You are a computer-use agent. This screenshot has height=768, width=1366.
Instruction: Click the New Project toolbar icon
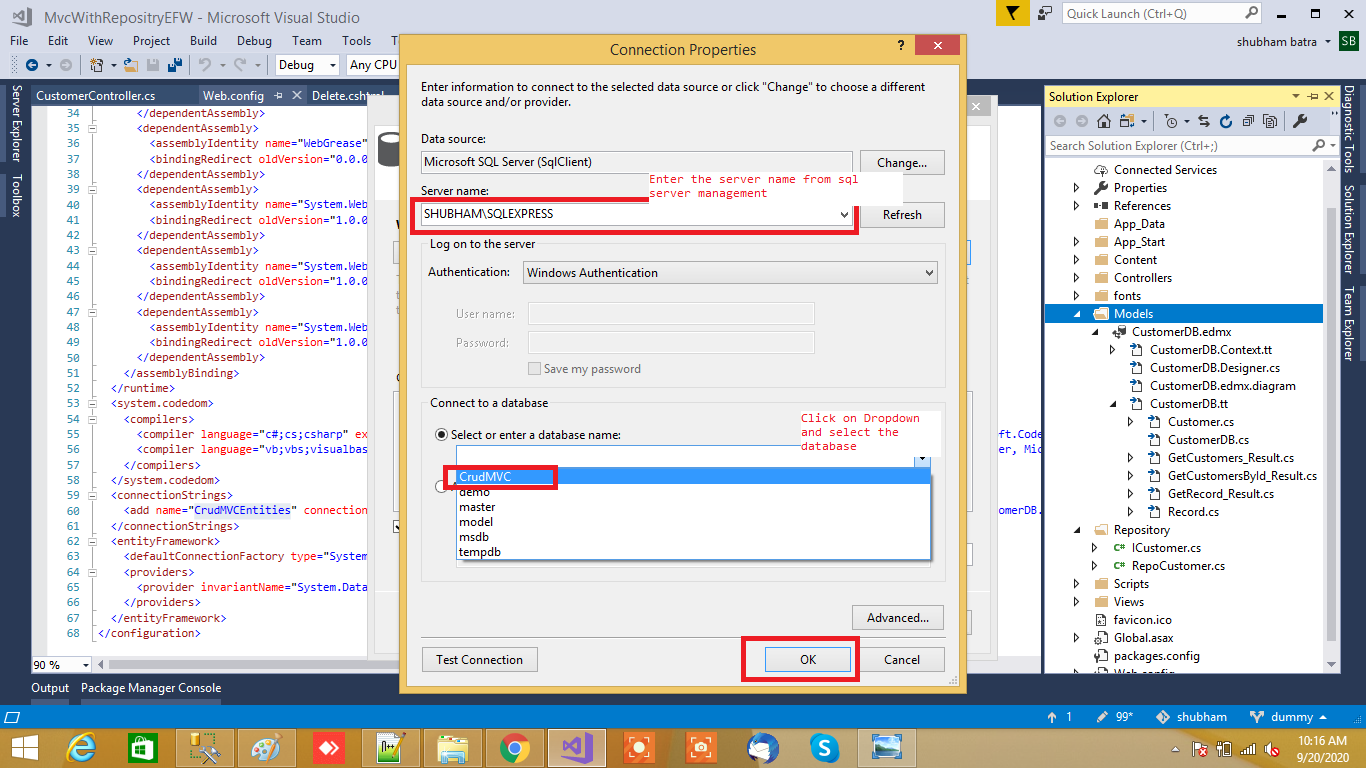click(97, 65)
